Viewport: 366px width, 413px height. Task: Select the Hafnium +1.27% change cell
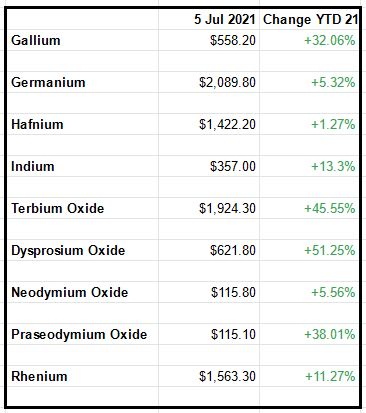point(309,124)
